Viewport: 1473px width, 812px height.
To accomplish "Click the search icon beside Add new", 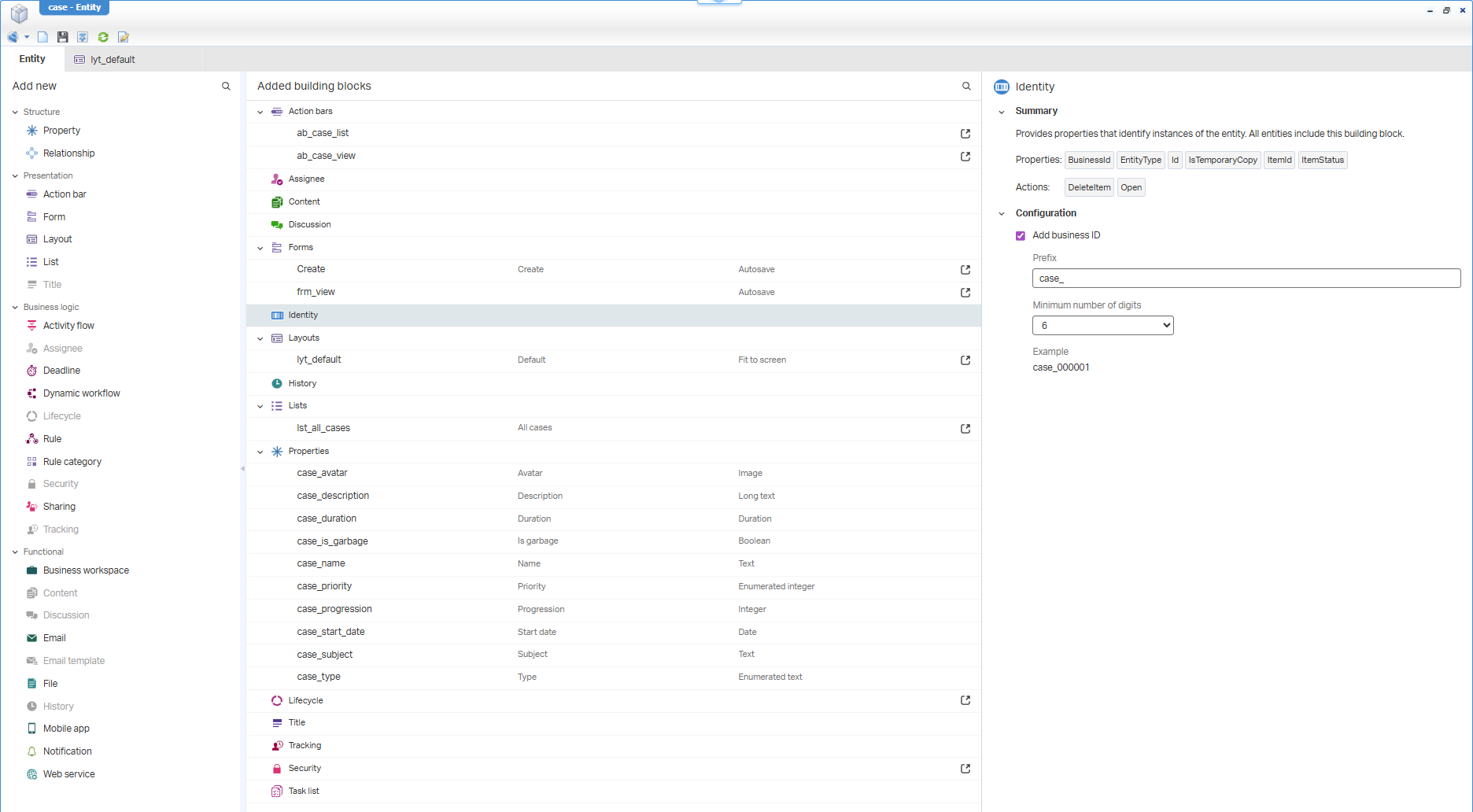I will [226, 87].
